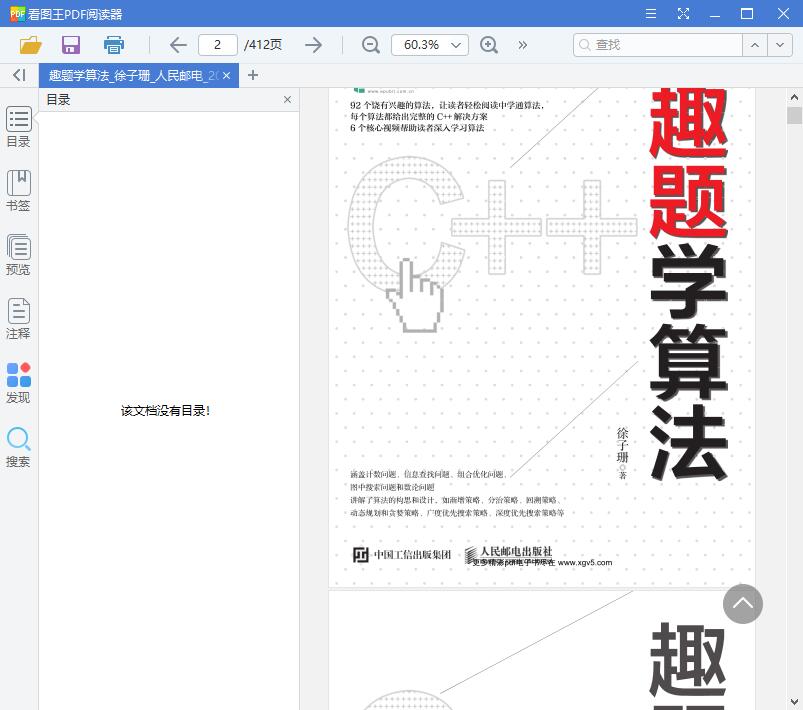Open the 60.3% zoom level dropdown
The height and width of the screenshot is (710, 803).
click(x=430, y=45)
